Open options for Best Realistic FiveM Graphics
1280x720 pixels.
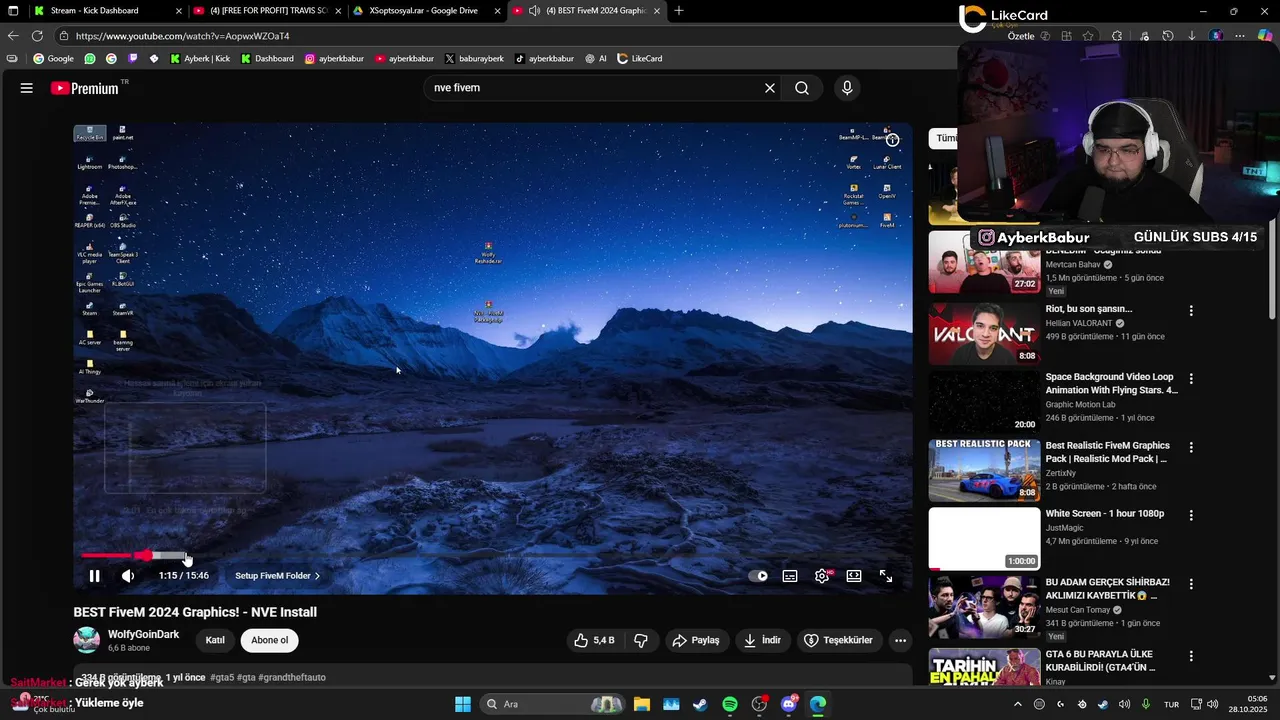coord(1191,447)
